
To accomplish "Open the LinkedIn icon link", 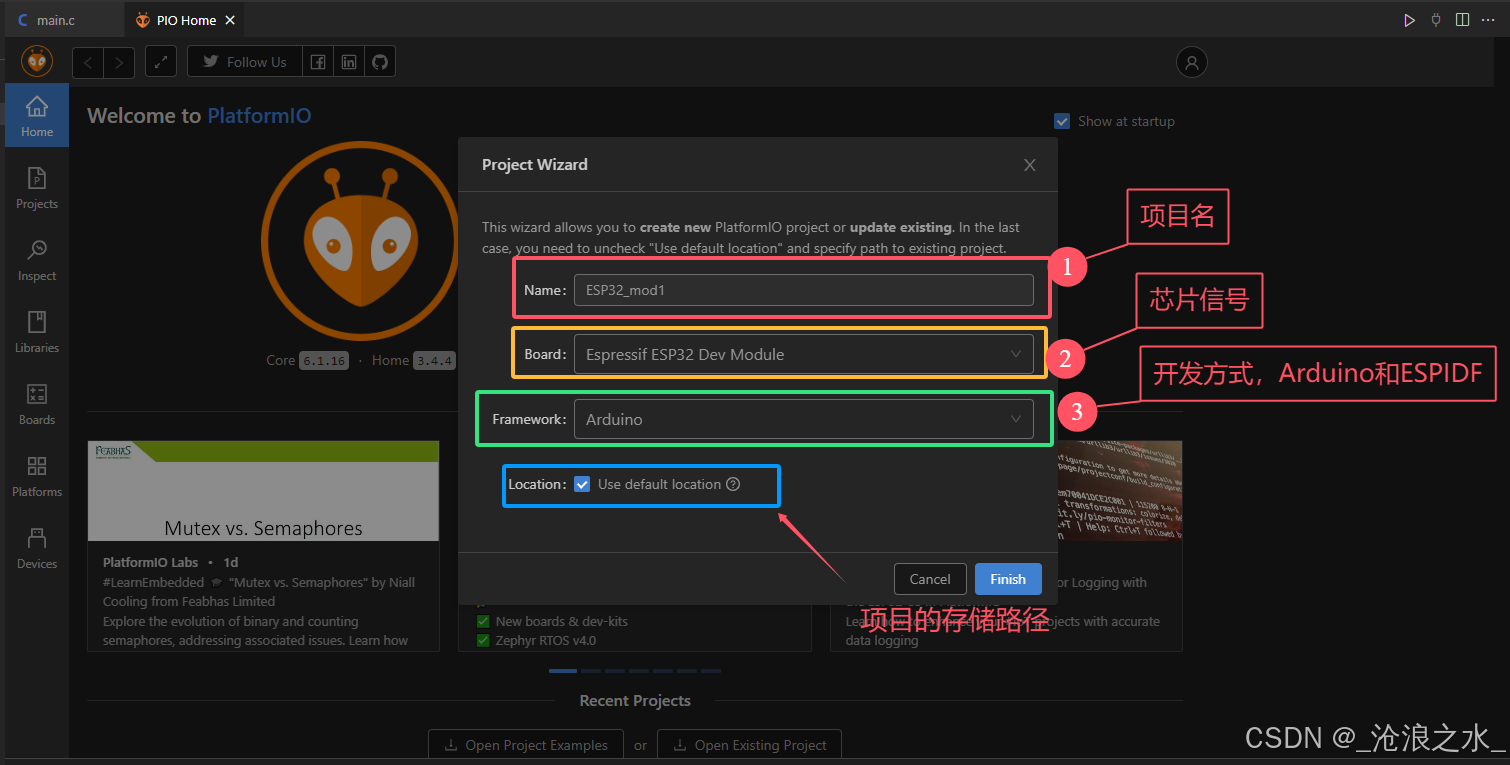I will pyautogui.click(x=348, y=62).
